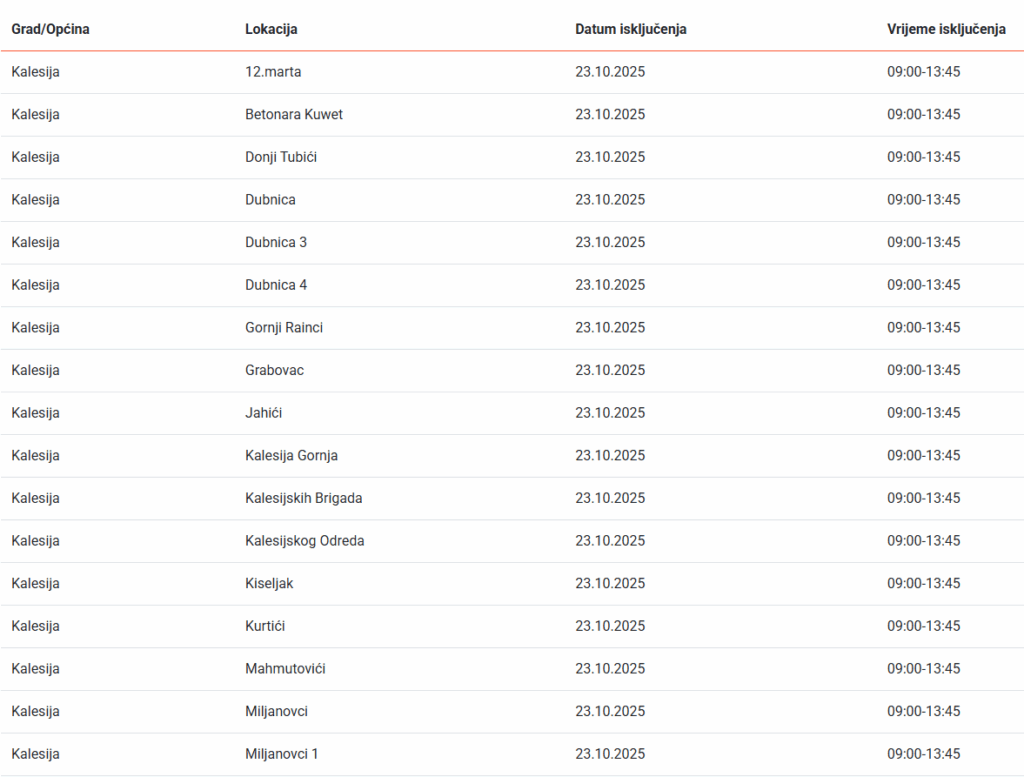Click the Lokacija column header
Image resolution: width=1024 pixels, height=777 pixels.
point(271,29)
